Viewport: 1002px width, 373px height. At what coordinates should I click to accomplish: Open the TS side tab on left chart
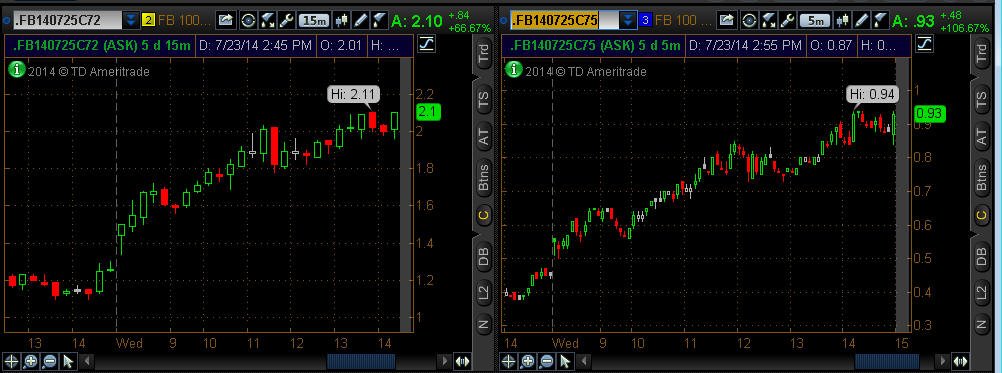coord(483,99)
